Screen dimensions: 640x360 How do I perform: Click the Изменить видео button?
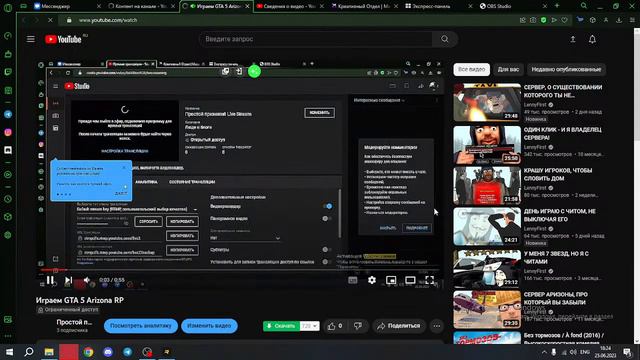click(x=209, y=326)
